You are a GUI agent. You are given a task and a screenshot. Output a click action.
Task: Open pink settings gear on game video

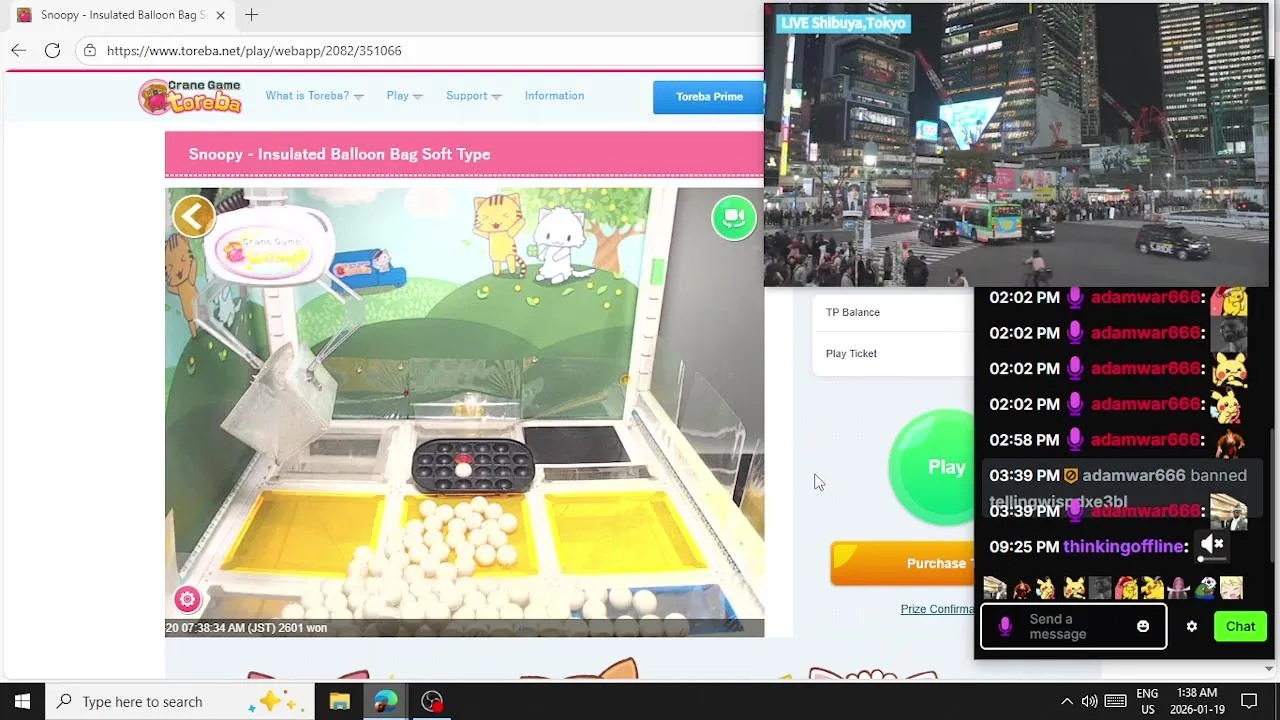coord(187,599)
